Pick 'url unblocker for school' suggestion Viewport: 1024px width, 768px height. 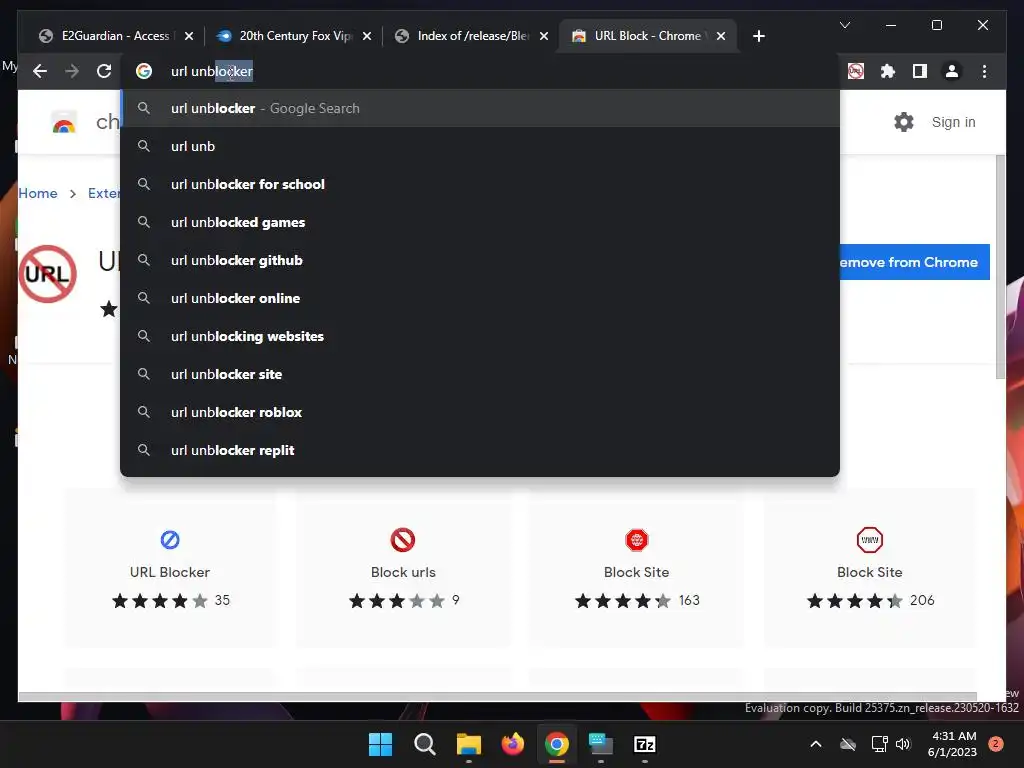pyautogui.click(x=480, y=184)
